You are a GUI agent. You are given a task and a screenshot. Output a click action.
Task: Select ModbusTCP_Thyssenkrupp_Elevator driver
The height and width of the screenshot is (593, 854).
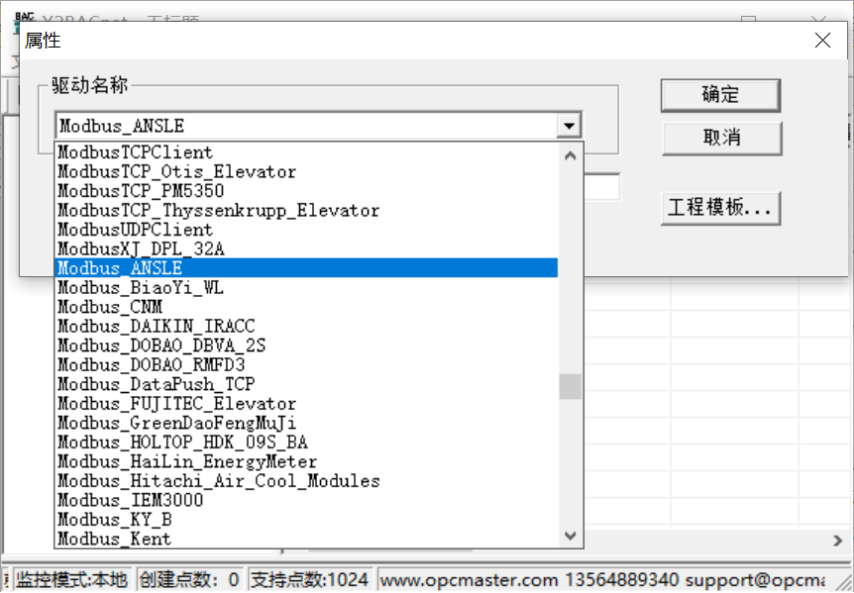(307, 210)
